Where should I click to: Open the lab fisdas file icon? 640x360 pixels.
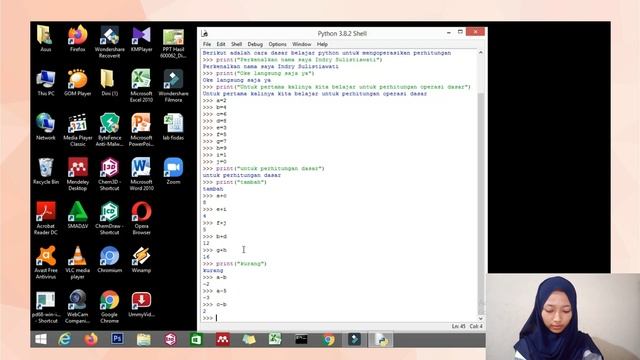pyautogui.click(x=173, y=127)
